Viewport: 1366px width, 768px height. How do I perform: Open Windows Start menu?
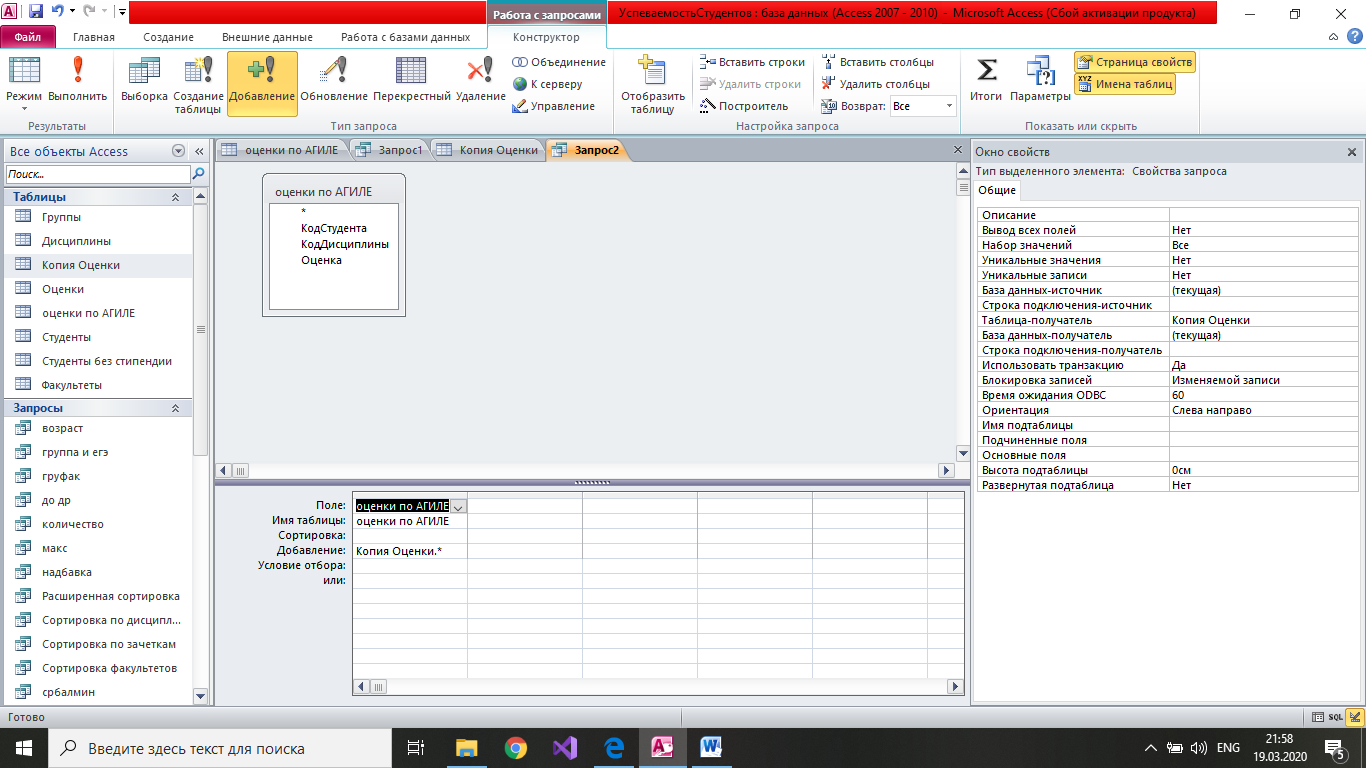tap(24, 748)
